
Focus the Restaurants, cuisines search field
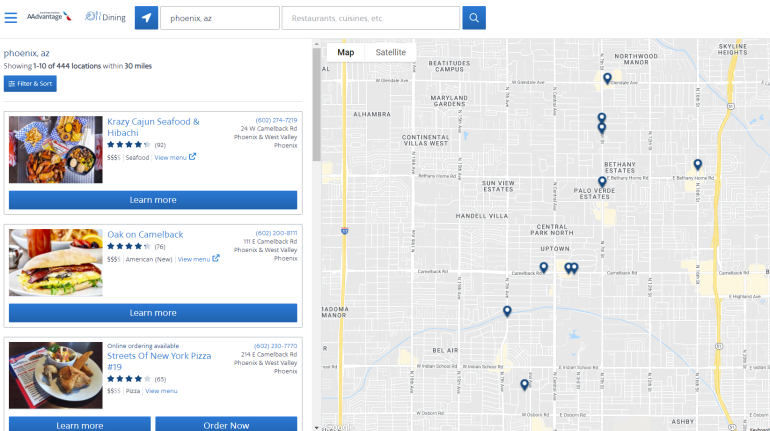370,18
